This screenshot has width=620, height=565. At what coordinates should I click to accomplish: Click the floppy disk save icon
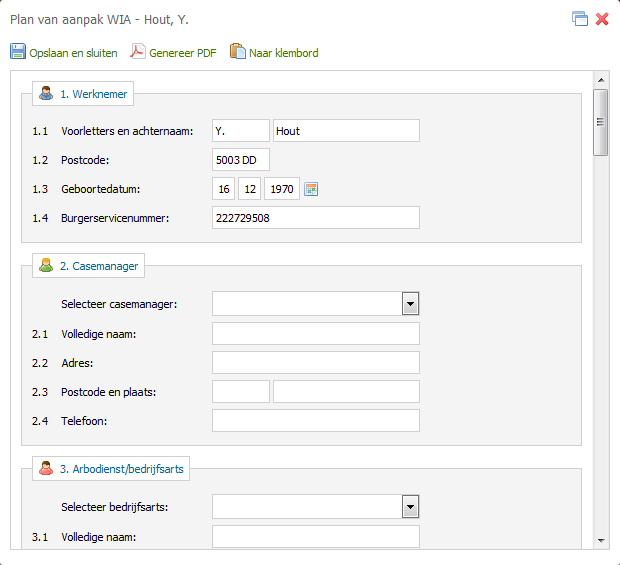18,51
